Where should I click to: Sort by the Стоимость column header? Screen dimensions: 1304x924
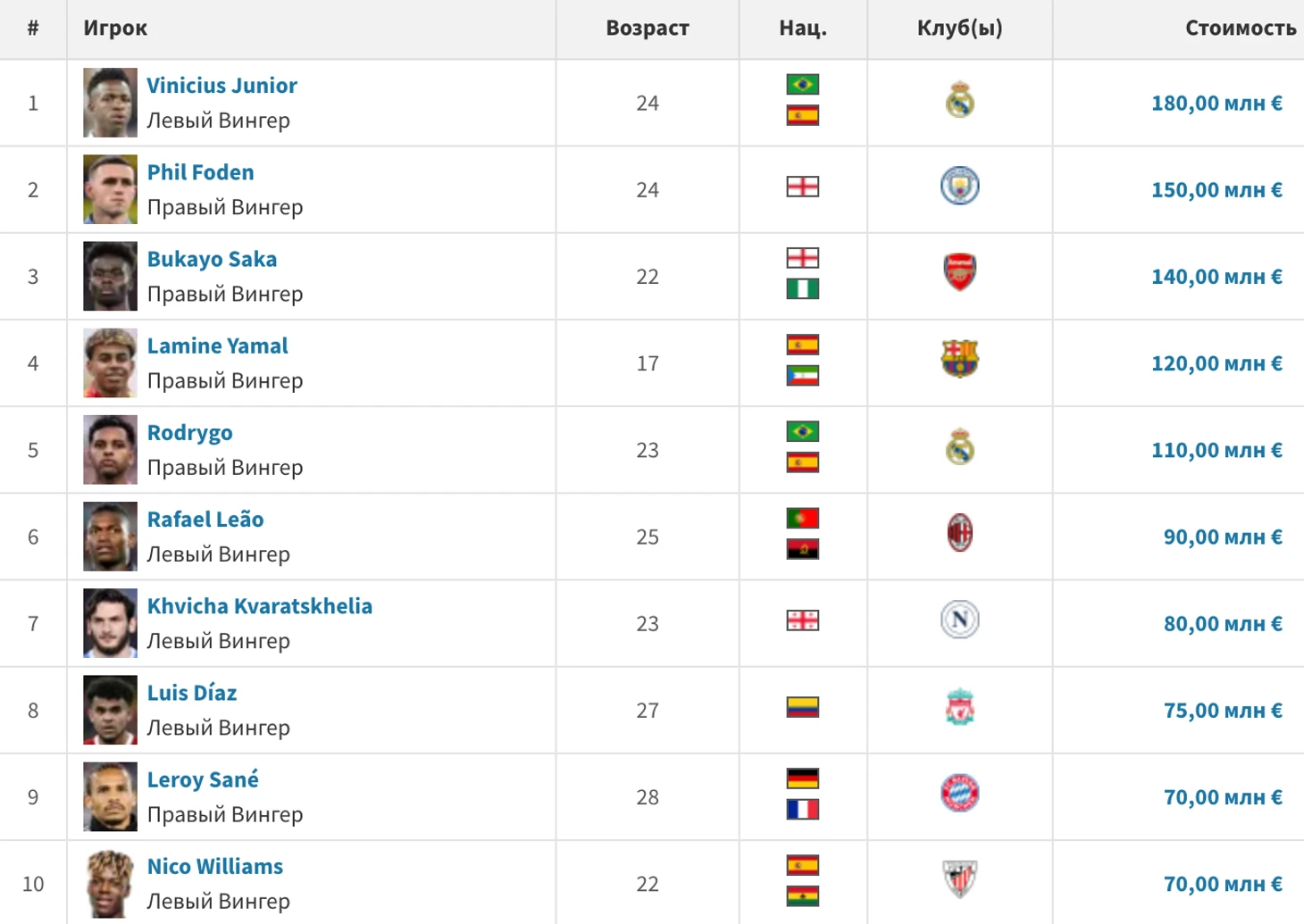tap(1241, 29)
